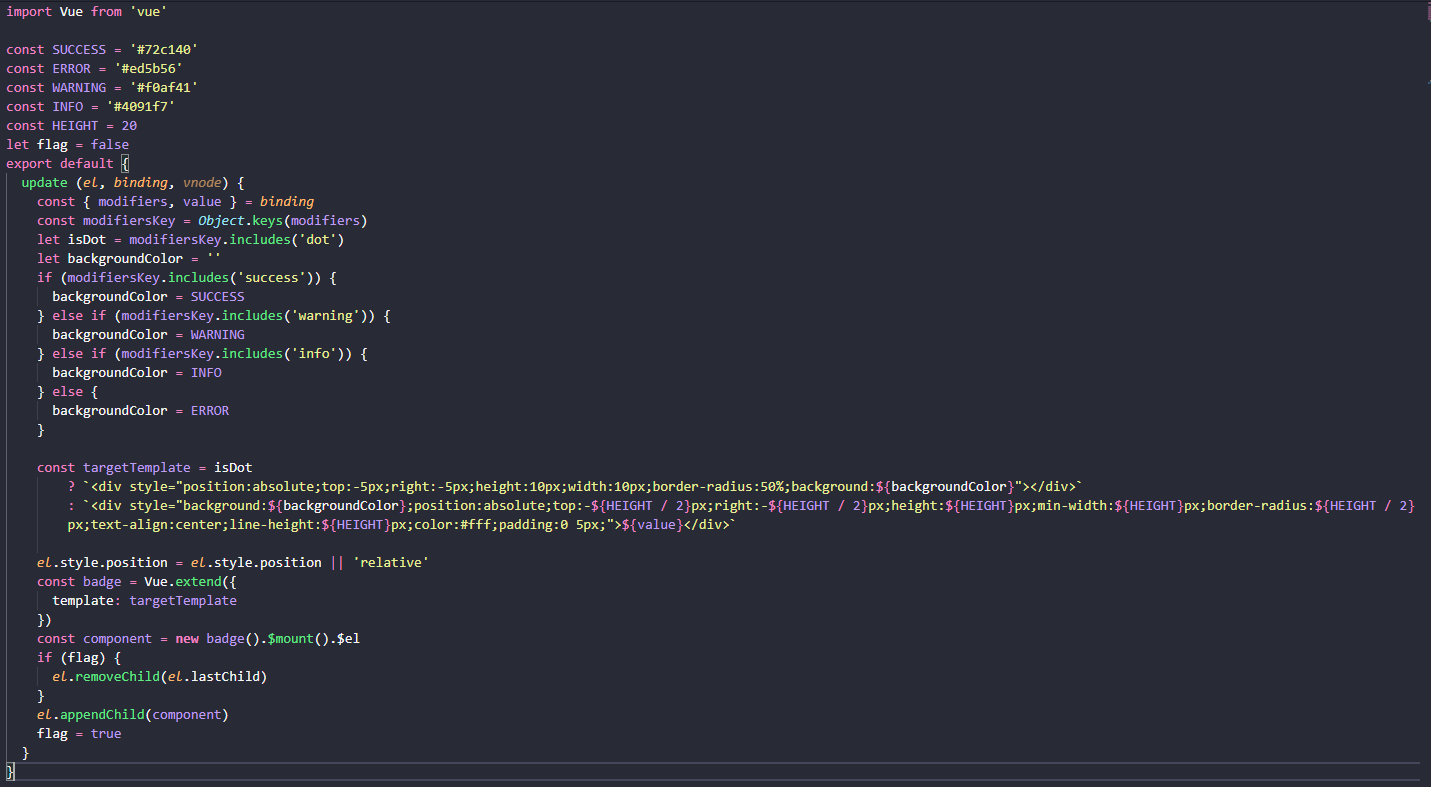The image size is (1431, 787).
Task: Click the 'appendChild' method name
Action: coord(102,714)
